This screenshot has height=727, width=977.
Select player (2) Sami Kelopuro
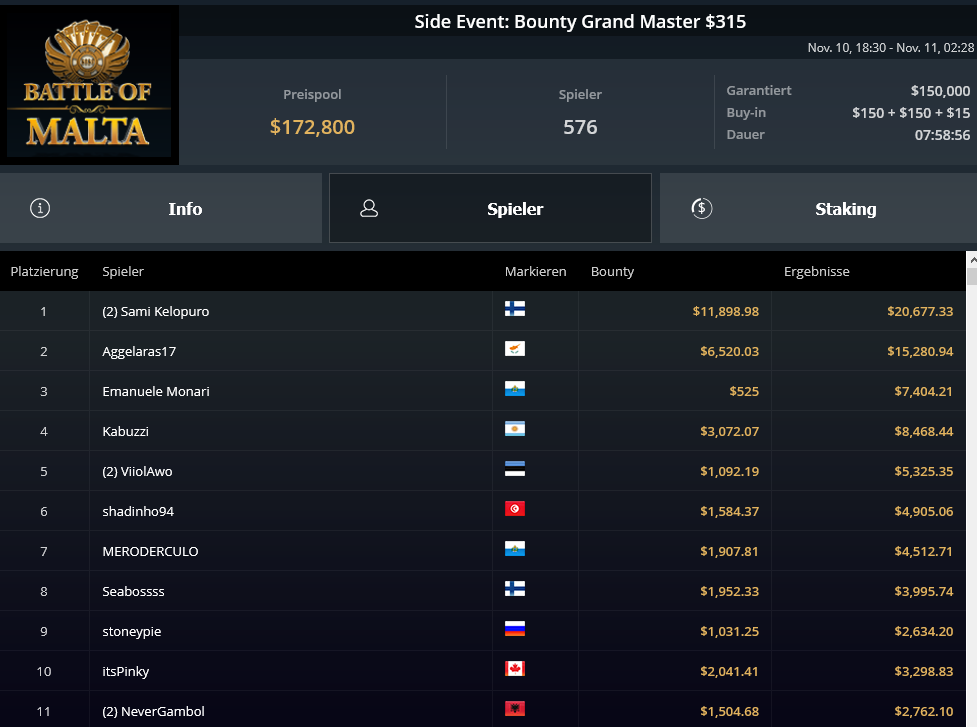(156, 311)
